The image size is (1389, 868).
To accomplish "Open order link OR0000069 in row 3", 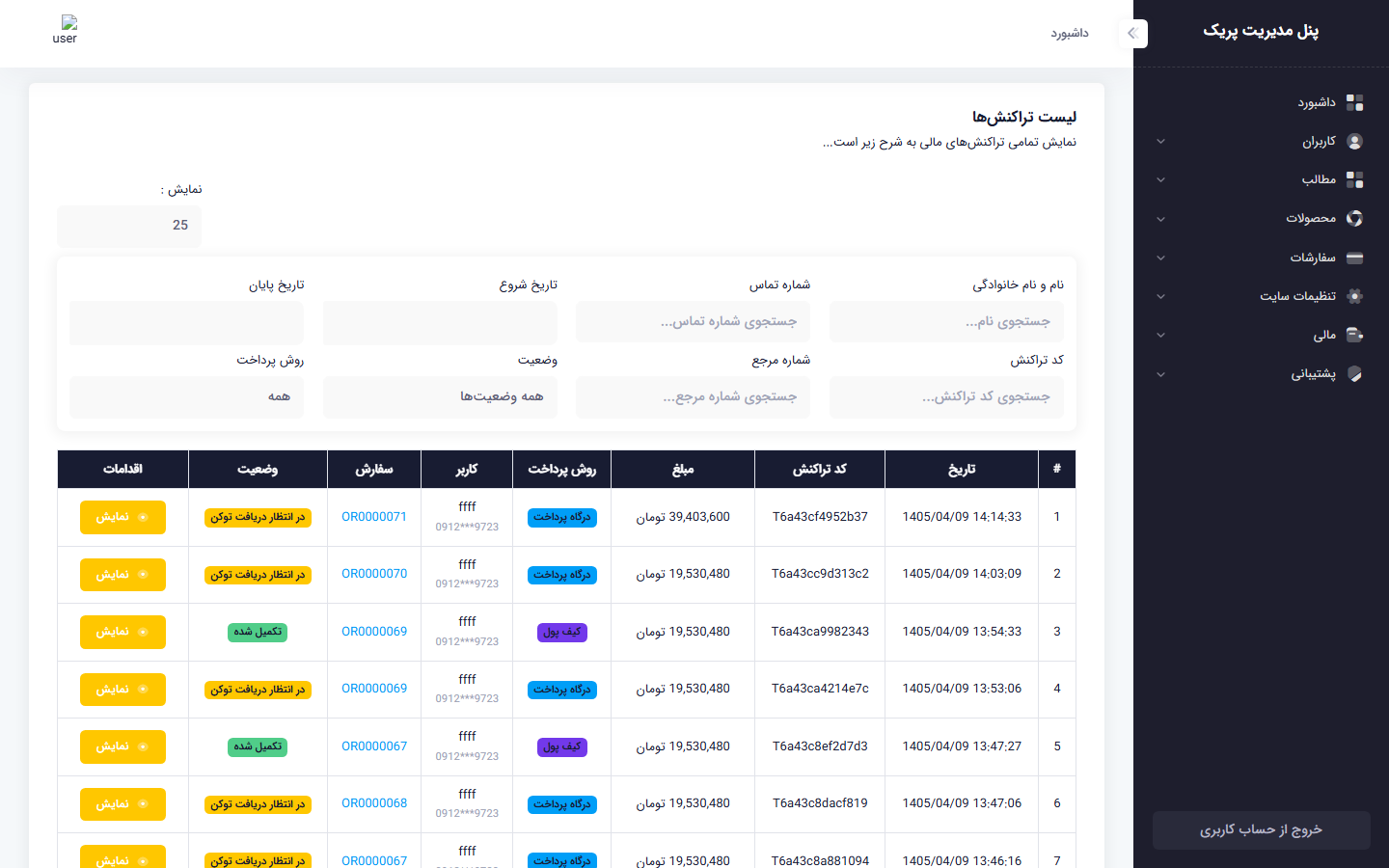I will 374,632.
